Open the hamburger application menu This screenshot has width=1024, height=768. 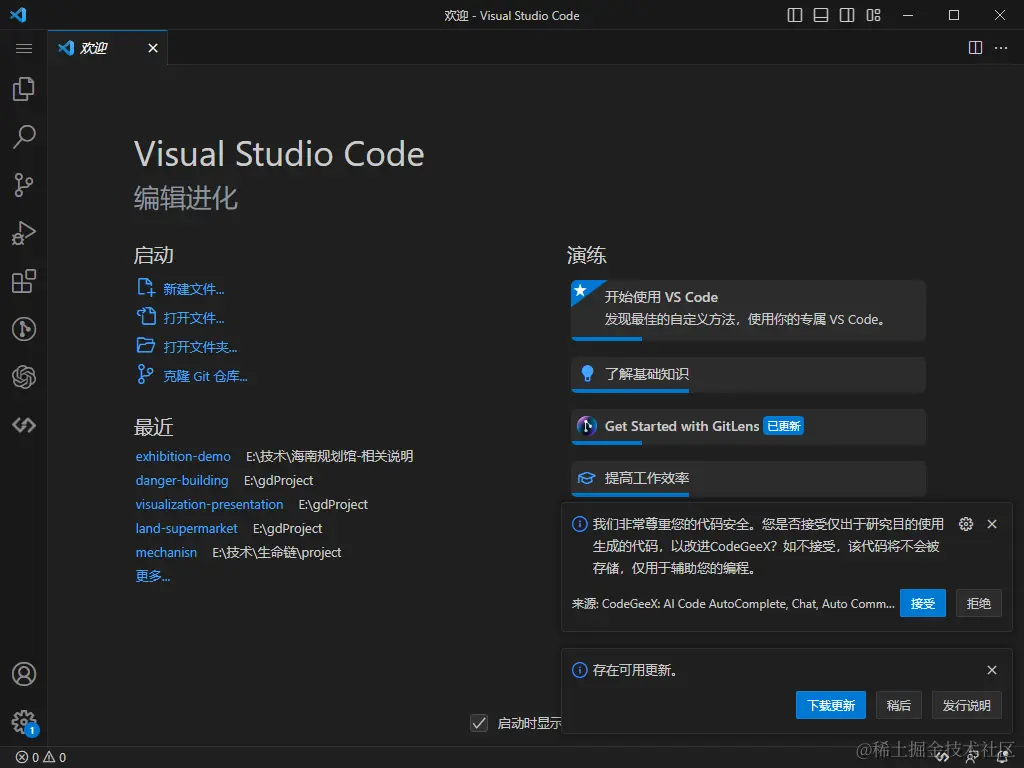(x=24, y=48)
